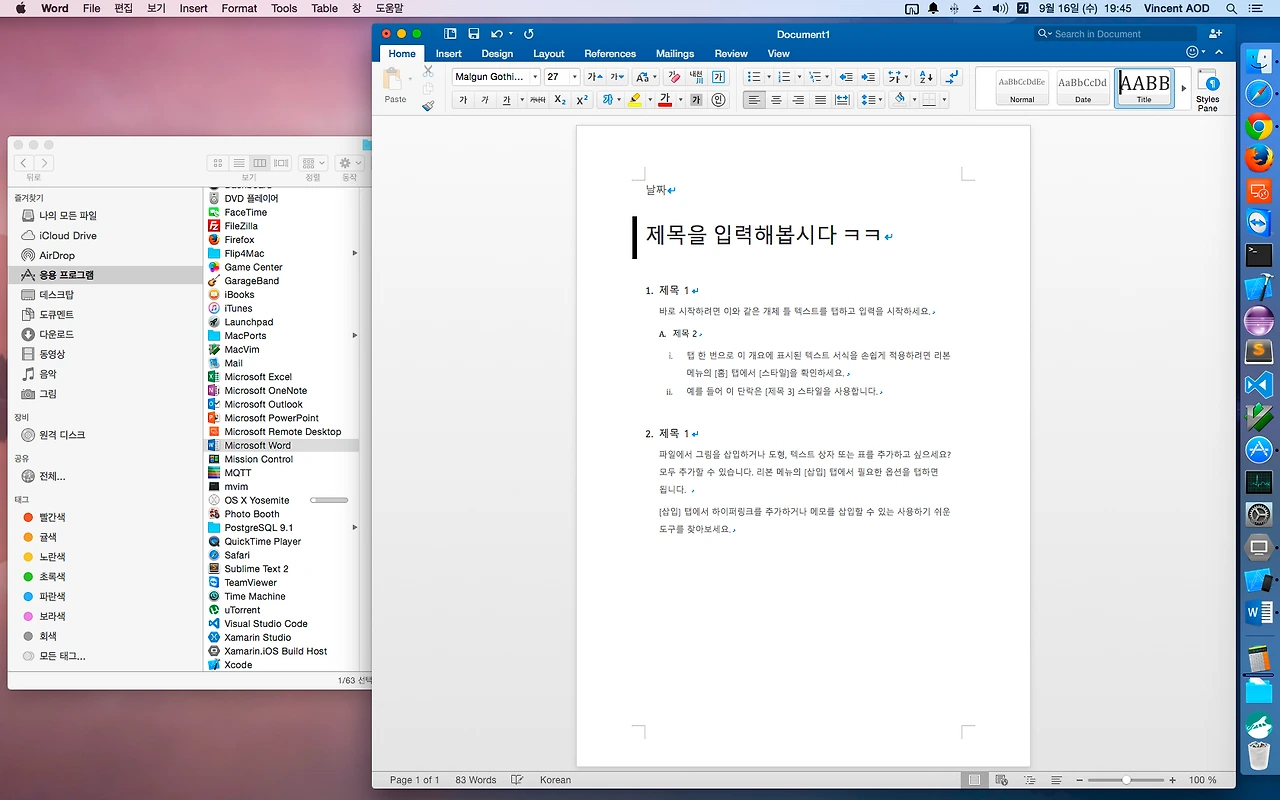Open the Design ribbon tab
Image resolution: width=1280 pixels, height=800 pixels.
[x=497, y=54]
